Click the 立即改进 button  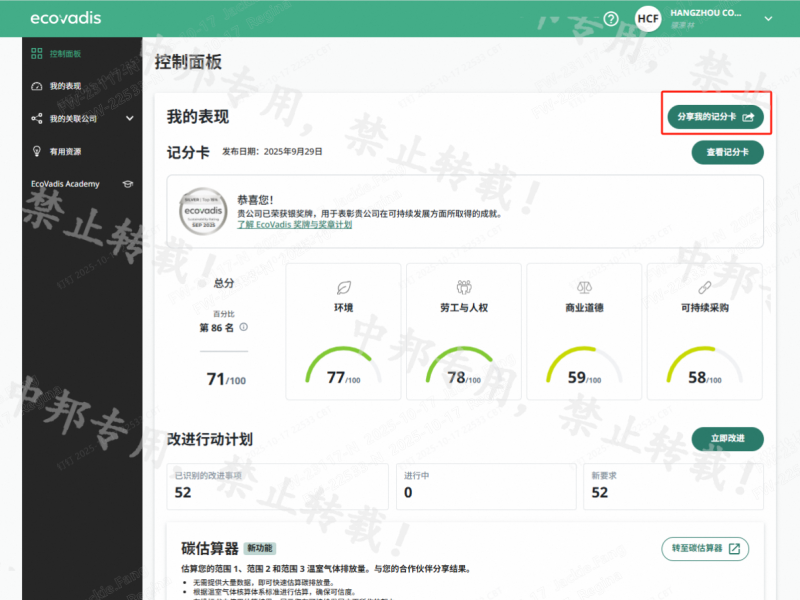coord(727,439)
